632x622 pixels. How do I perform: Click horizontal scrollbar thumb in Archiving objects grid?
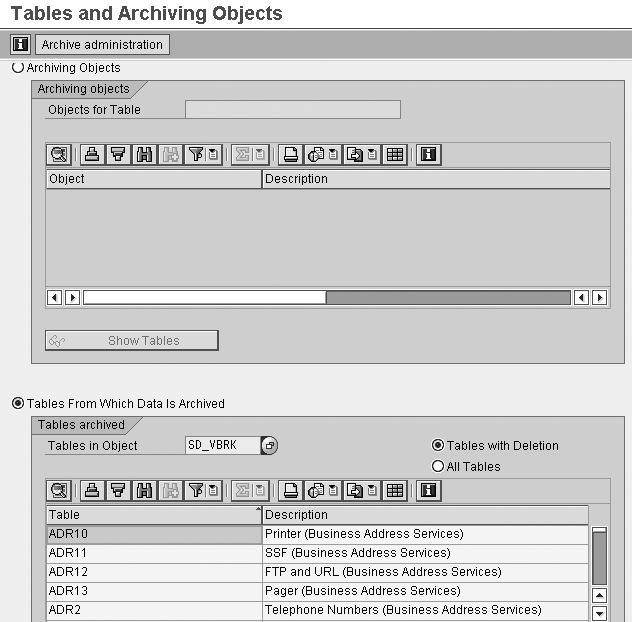pyautogui.click(x=204, y=297)
